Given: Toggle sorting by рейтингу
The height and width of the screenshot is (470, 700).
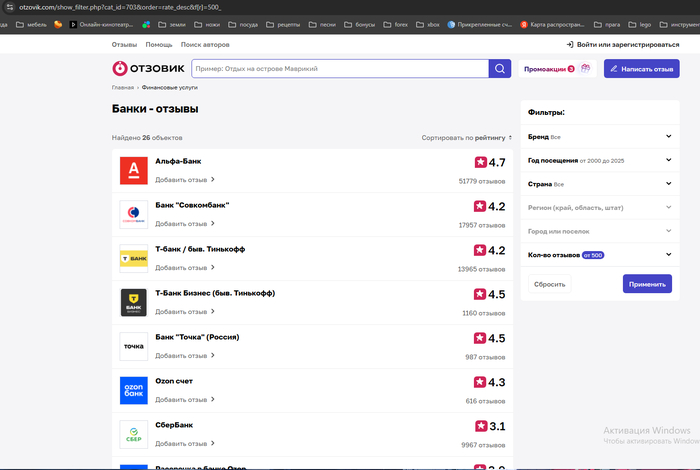Looking at the screenshot, I should (467, 137).
